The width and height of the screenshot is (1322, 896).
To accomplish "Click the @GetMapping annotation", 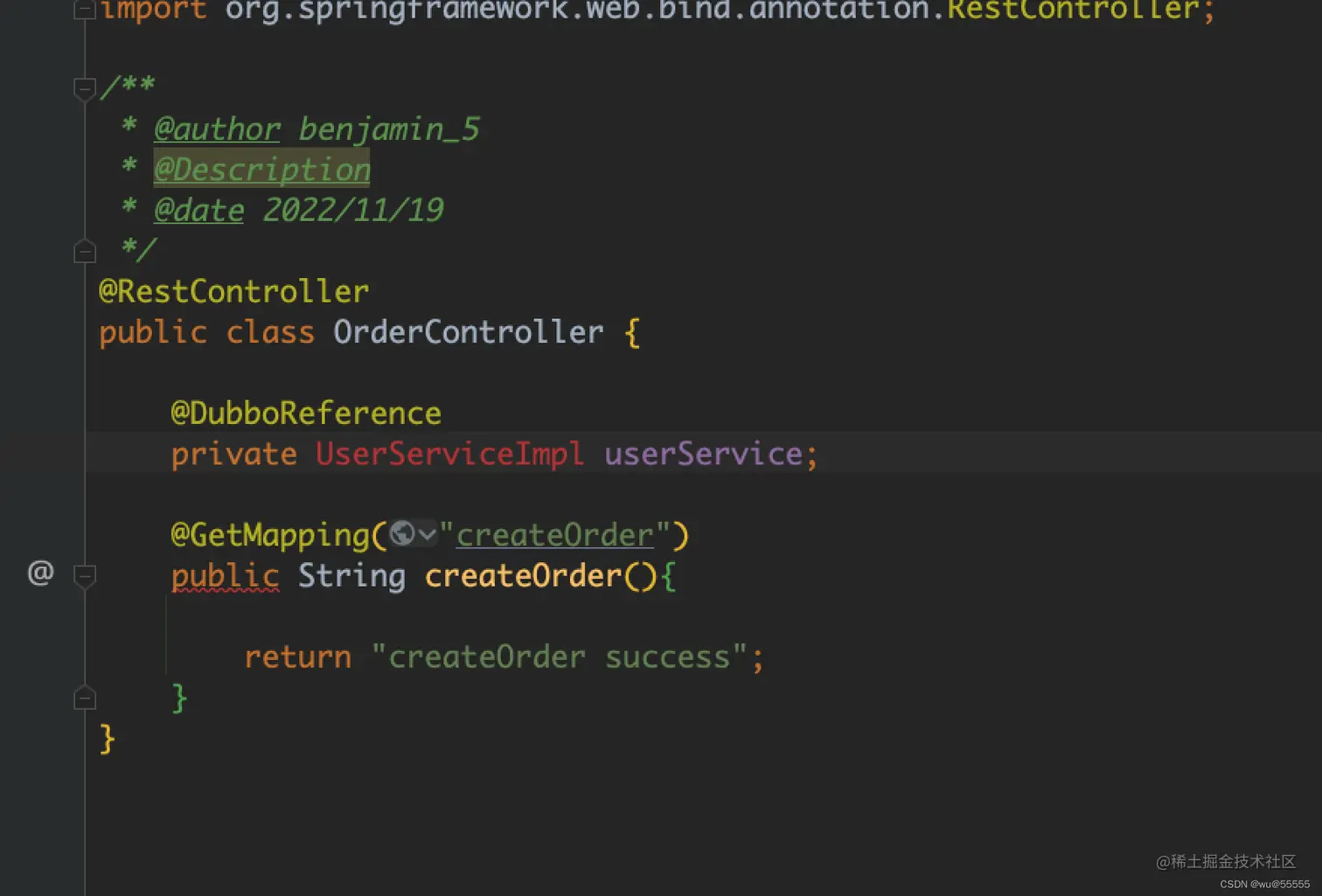I will click(x=271, y=535).
